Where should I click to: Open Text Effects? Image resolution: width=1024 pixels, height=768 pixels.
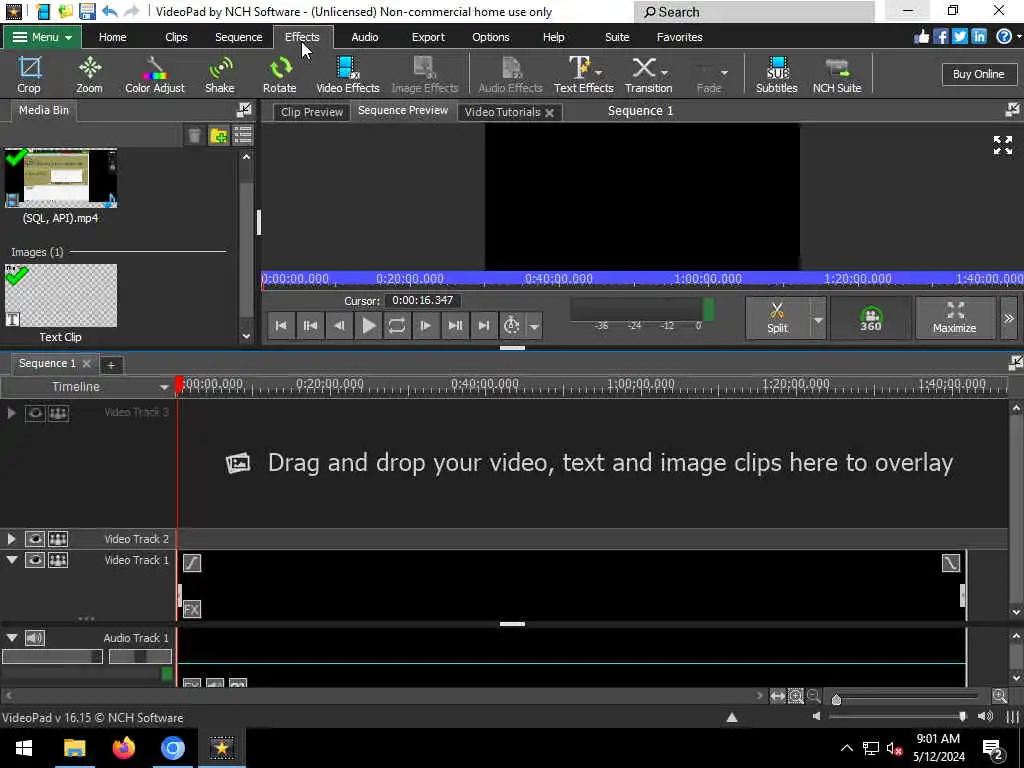[x=583, y=74]
